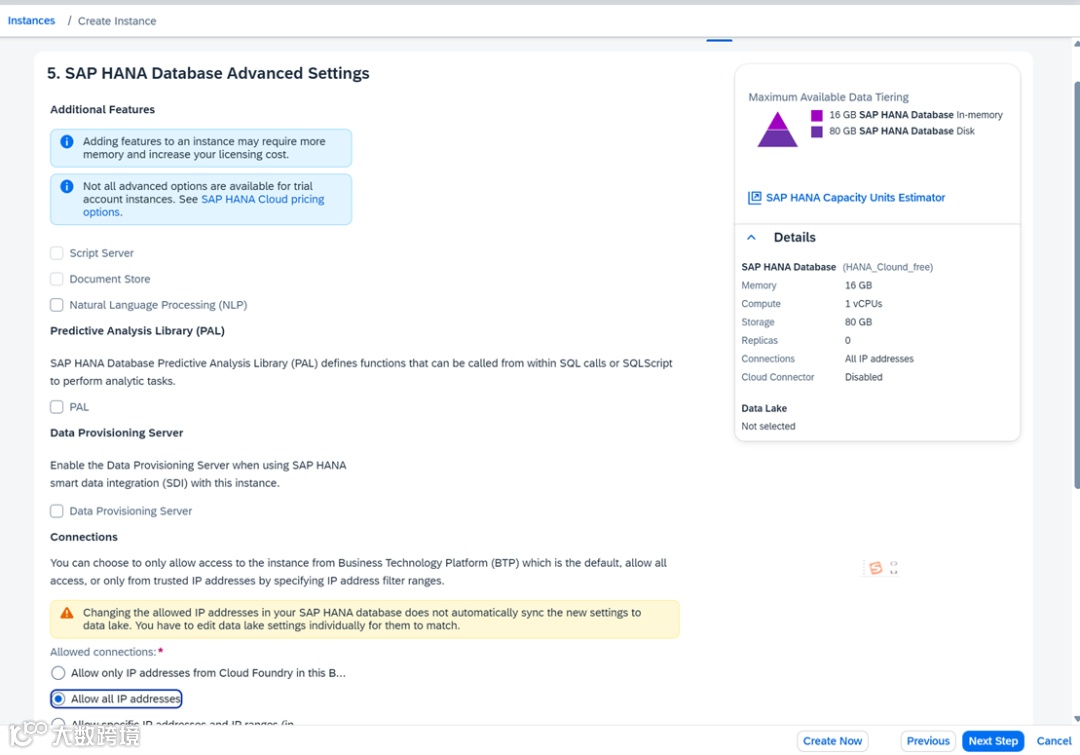Click the magenta In-memory legend swatch
This screenshot has width=1080, height=755.
click(817, 115)
